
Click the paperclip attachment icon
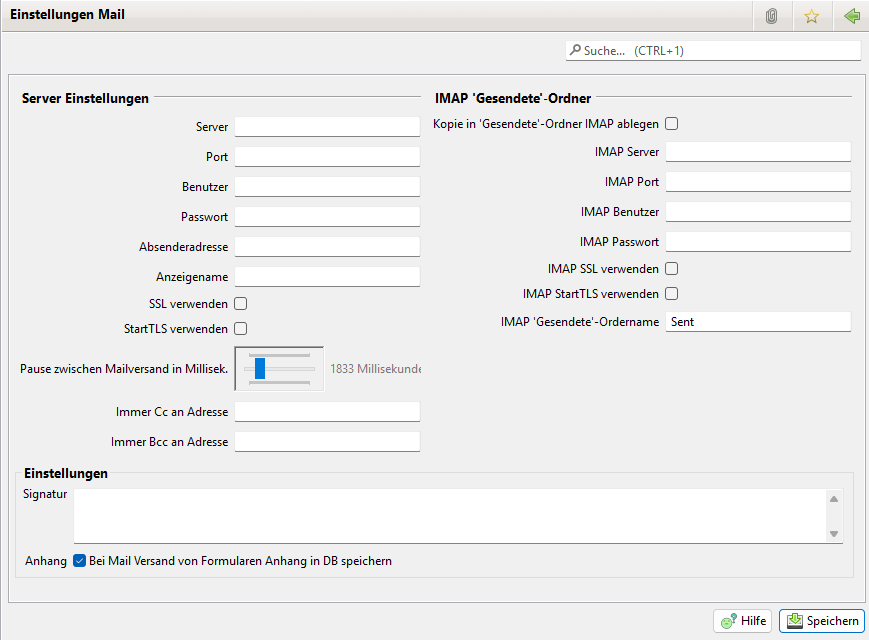[771, 16]
